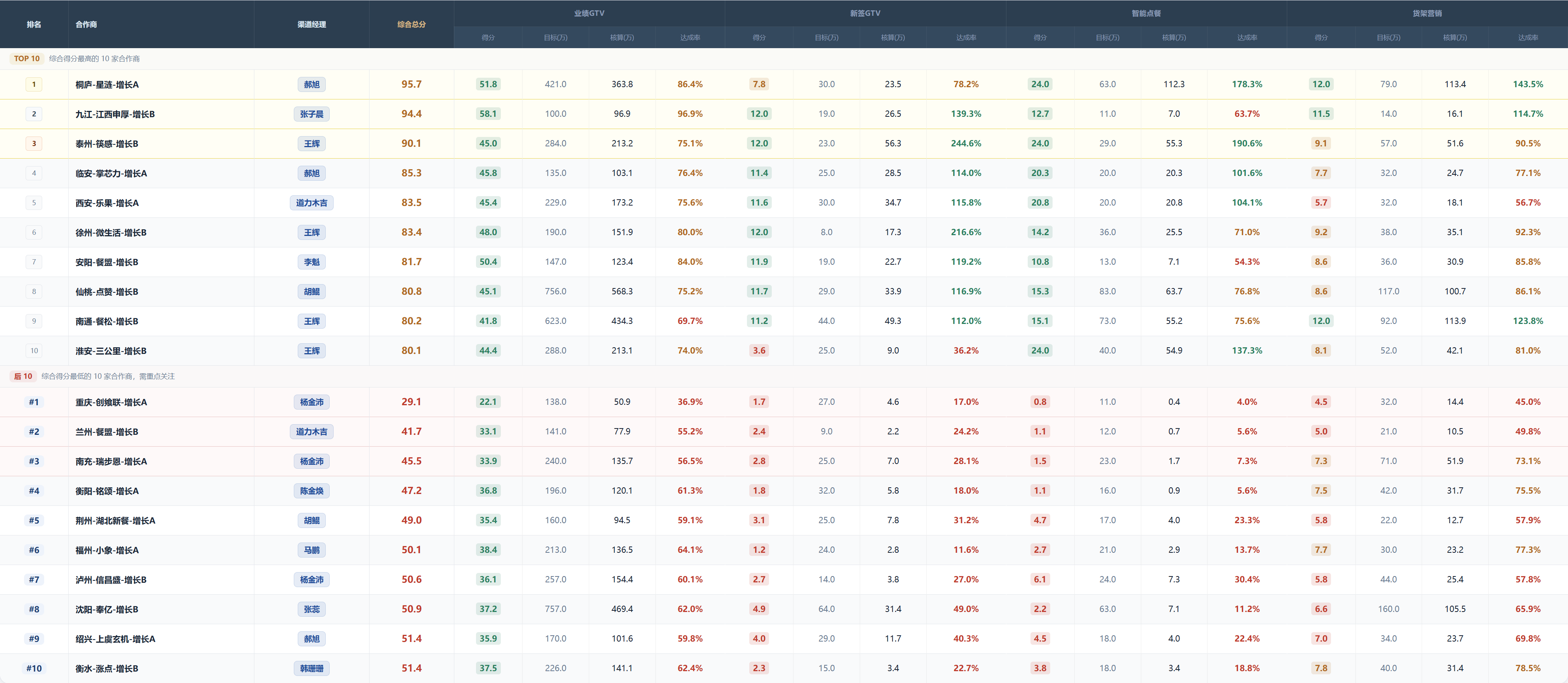Click the 智能点餐 group header
Screen dimensions: 1568x683
pyautogui.click(x=1146, y=13)
